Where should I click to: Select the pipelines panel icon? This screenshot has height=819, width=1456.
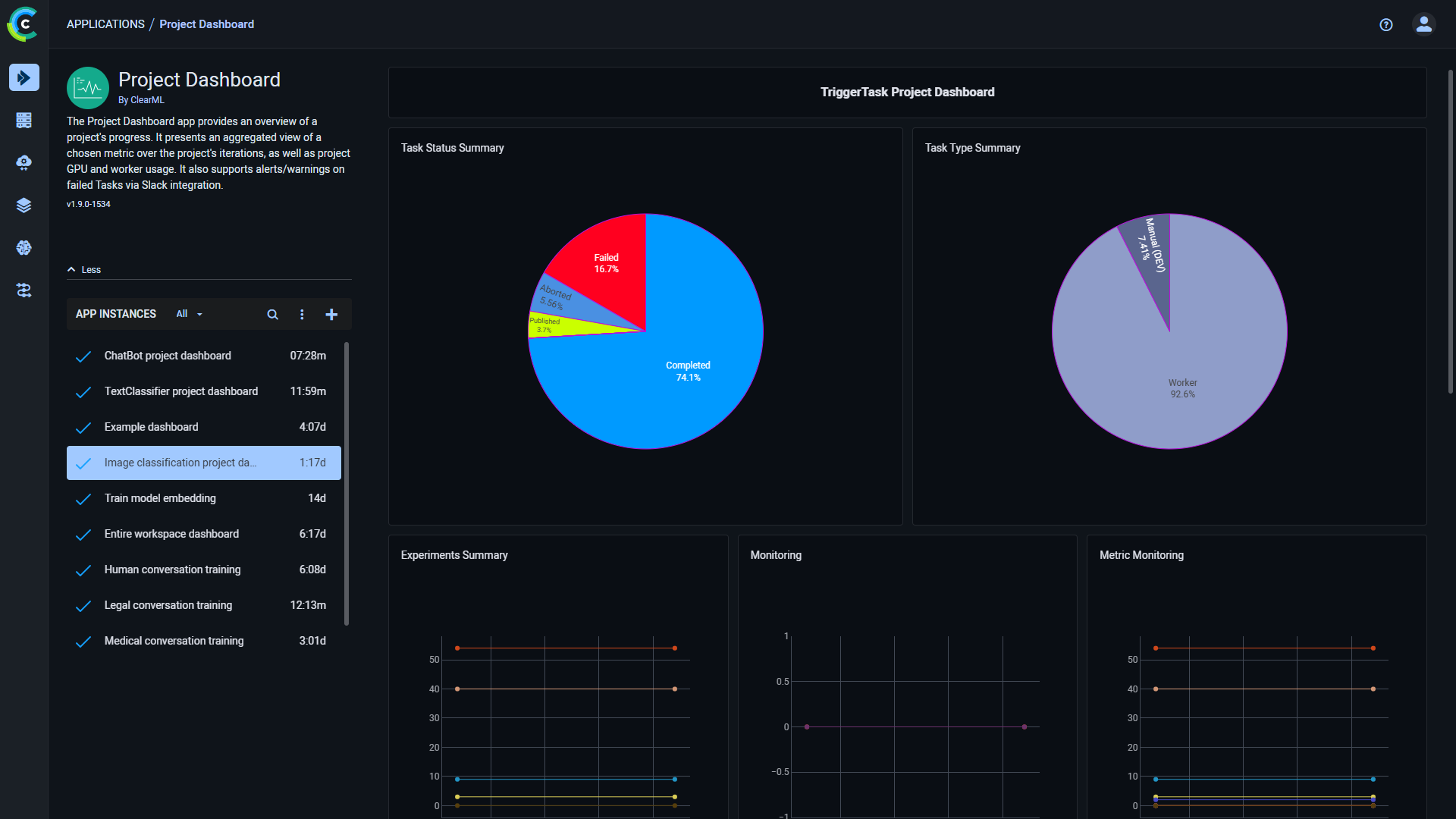(x=24, y=290)
